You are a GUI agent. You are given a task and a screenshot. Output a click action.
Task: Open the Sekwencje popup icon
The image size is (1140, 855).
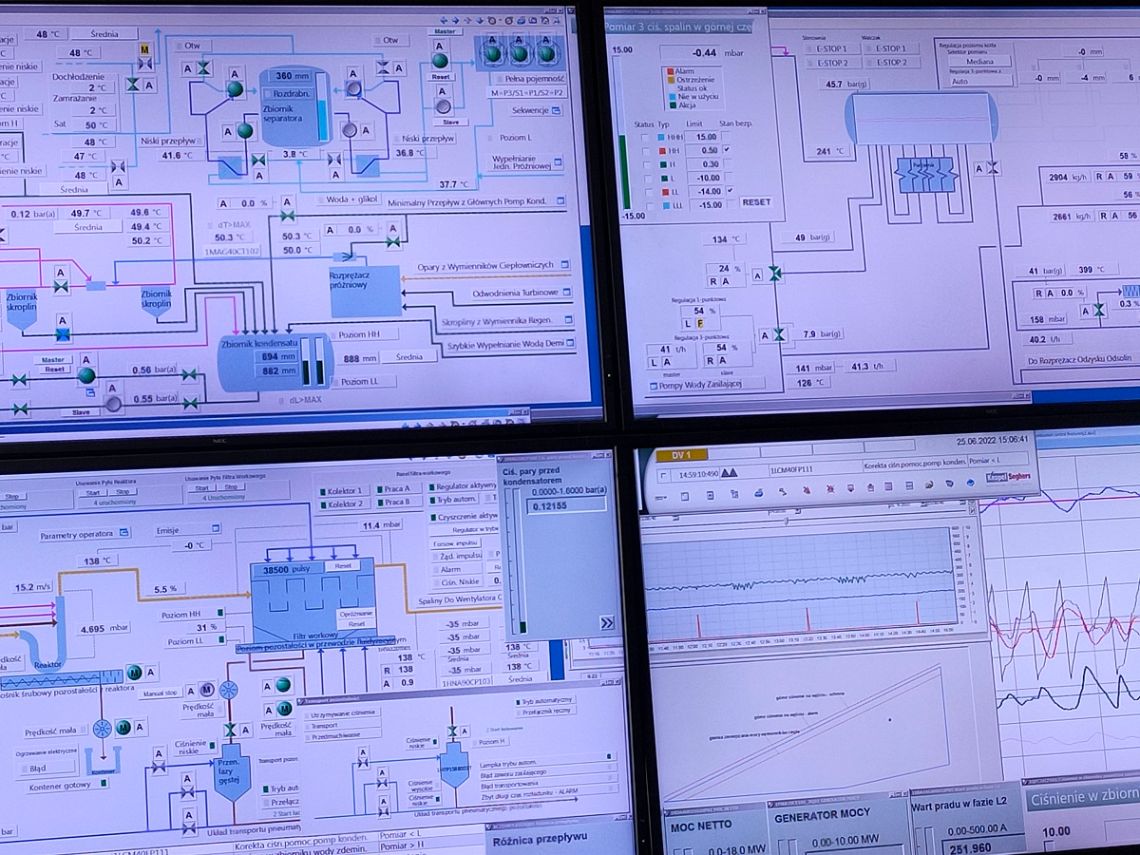pyautogui.click(x=557, y=111)
